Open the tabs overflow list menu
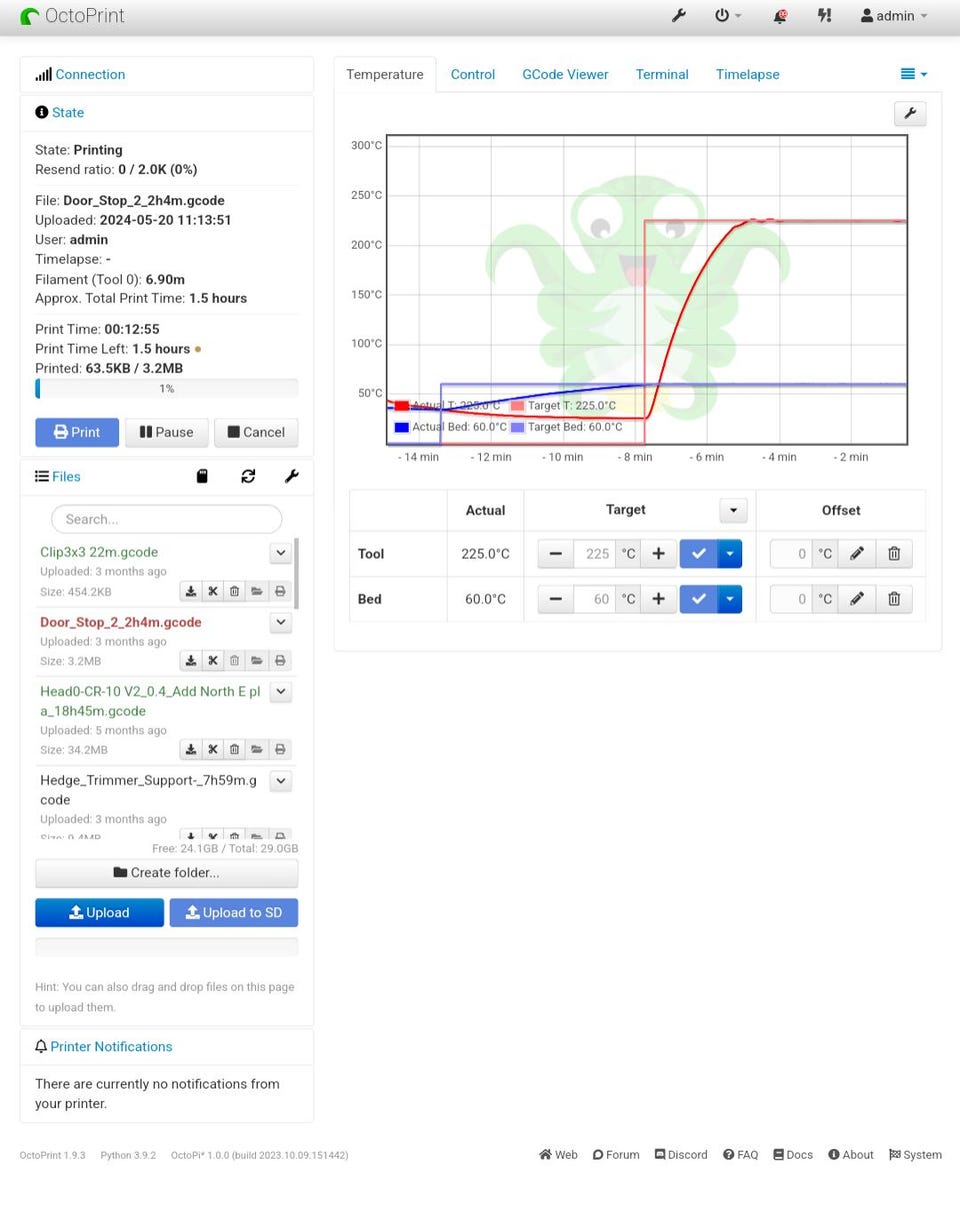Screen dimensions: 960x1228 tap(914, 74)
